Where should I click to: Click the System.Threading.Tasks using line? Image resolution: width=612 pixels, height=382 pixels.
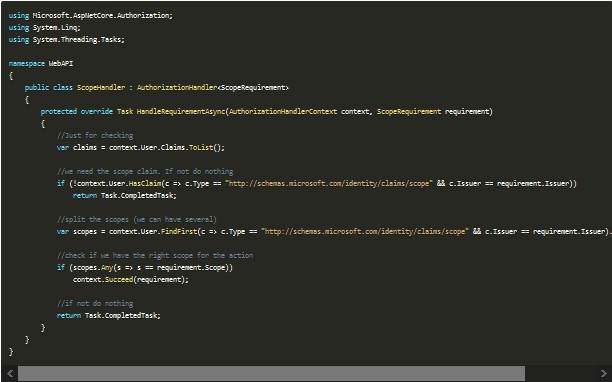[67, 40]
